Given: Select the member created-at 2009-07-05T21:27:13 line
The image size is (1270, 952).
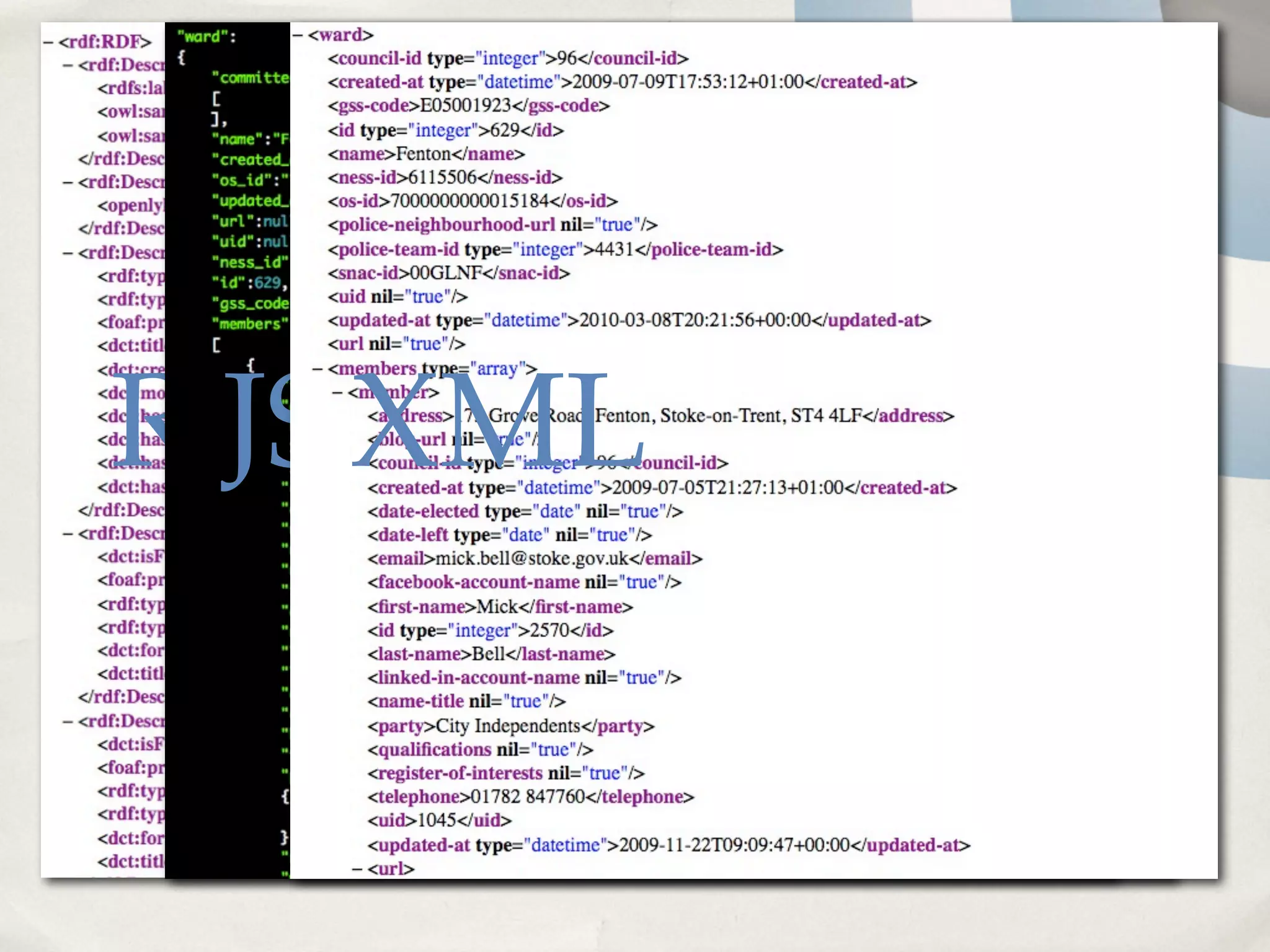Looking at the screenshot, I should [662, 488].
